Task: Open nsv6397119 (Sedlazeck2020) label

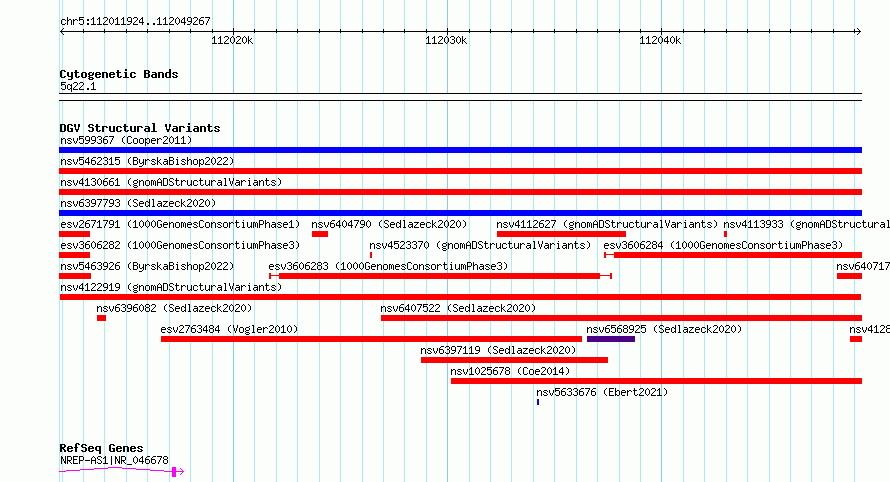Action: pos(498,350)
